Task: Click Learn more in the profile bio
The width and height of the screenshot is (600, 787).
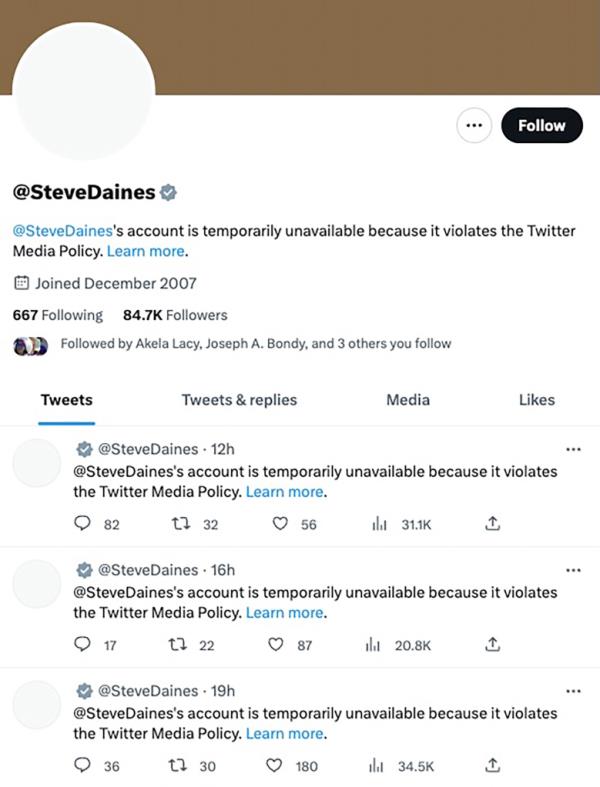Action: [146, 250]
